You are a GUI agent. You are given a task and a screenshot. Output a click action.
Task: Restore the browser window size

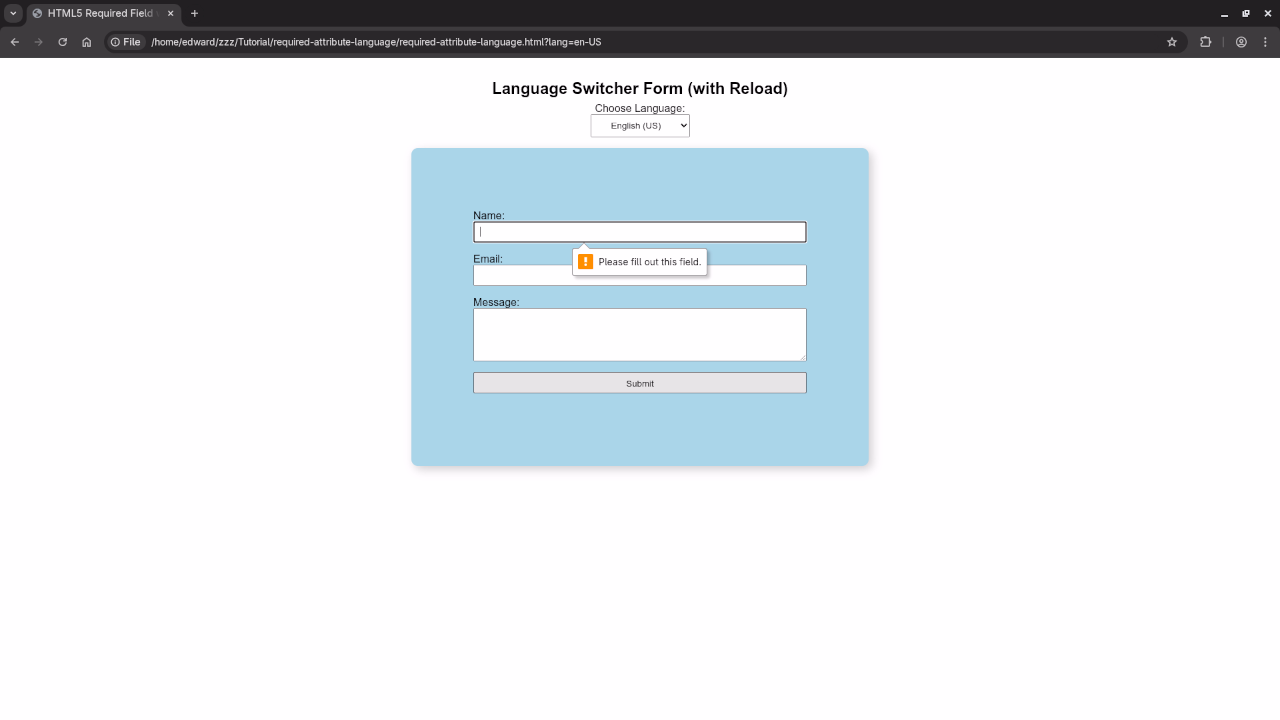1246,13
